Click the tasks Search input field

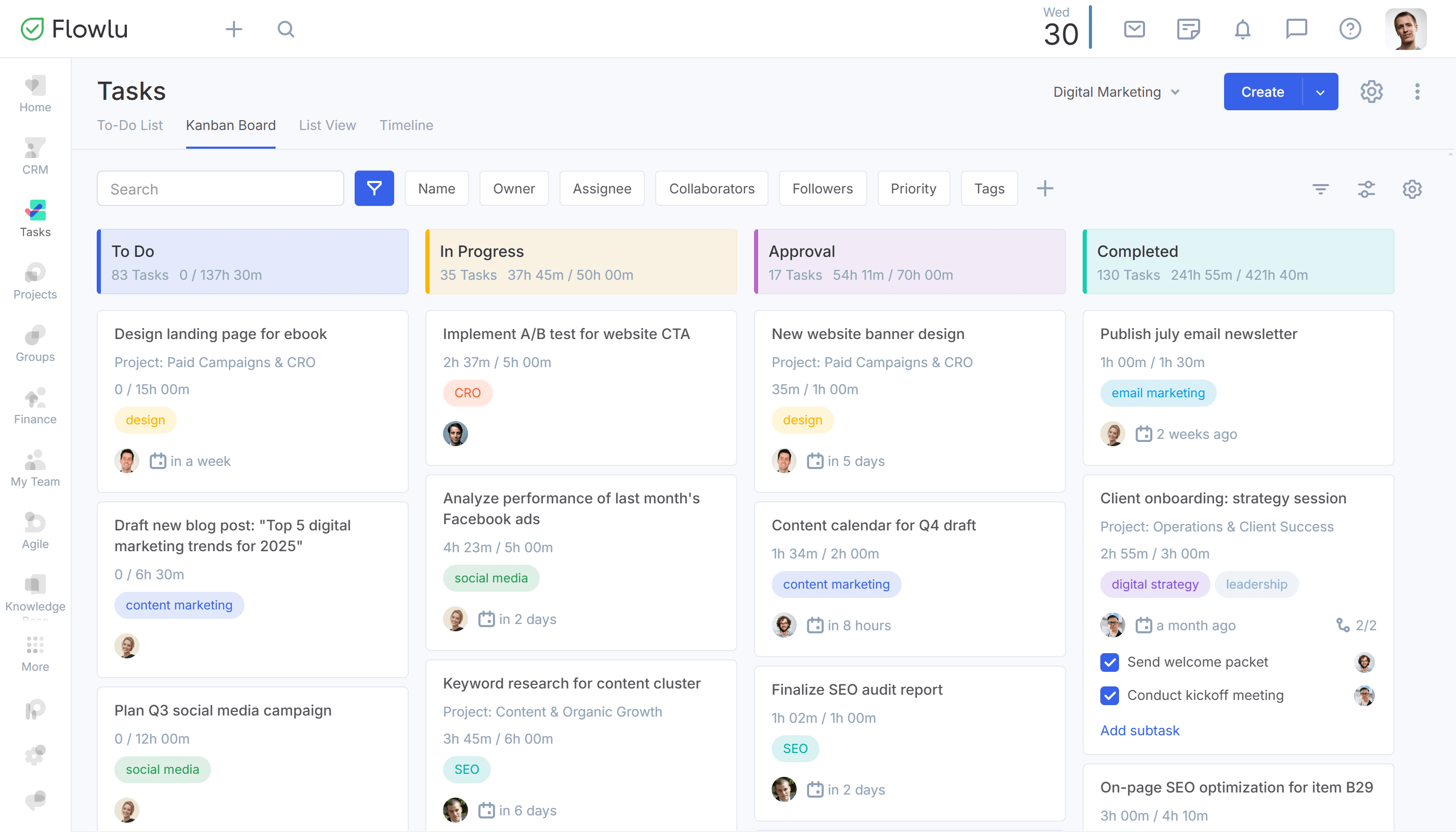tap(220, 189)
